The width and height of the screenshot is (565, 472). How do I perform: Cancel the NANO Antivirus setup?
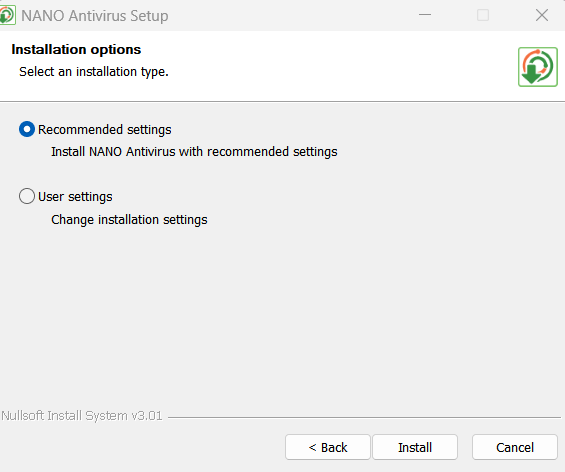[x=515, y=447]
